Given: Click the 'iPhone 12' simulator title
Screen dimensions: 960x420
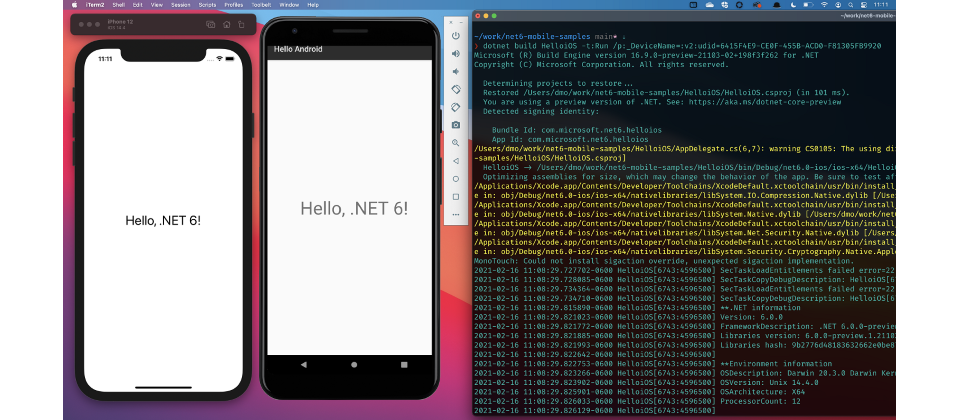Looking at the screenshot, I should tap(121, 21).
